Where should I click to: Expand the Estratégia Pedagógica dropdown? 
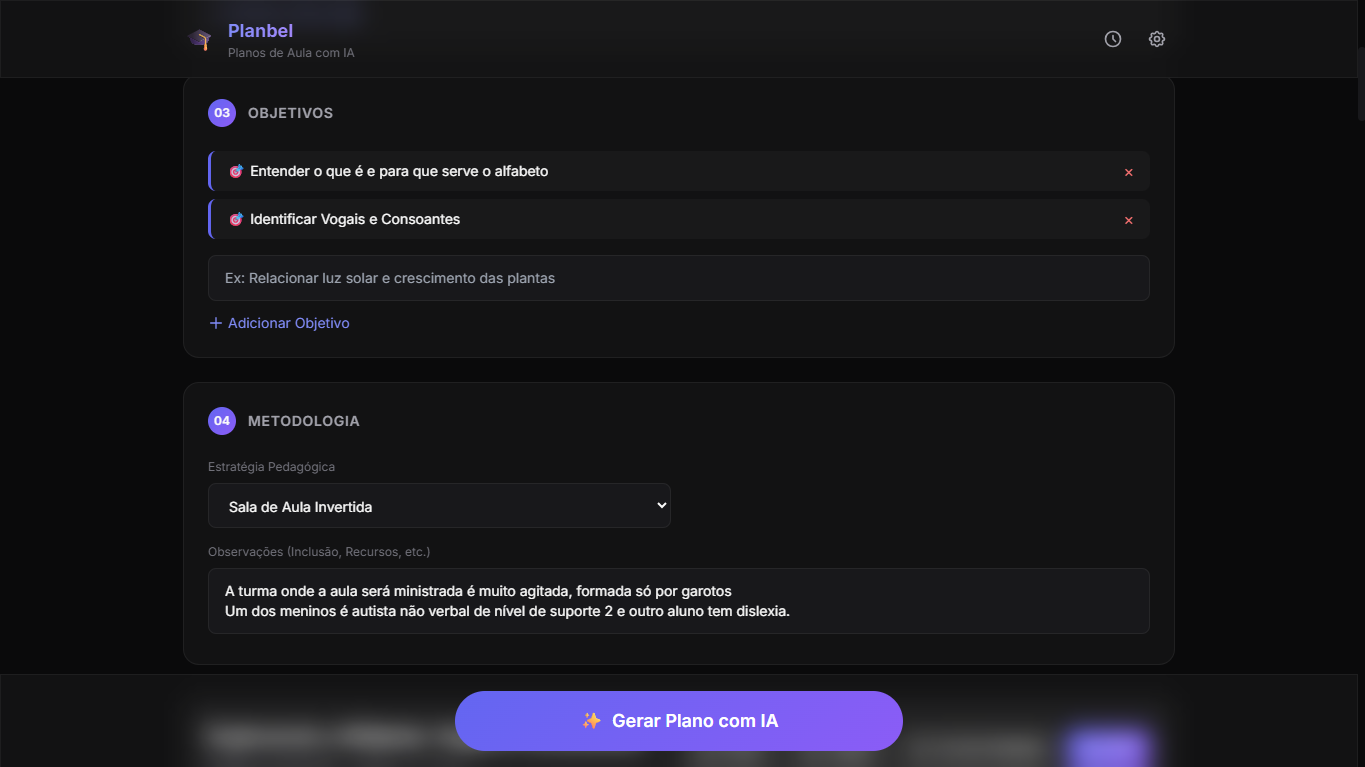pos(439,506)
